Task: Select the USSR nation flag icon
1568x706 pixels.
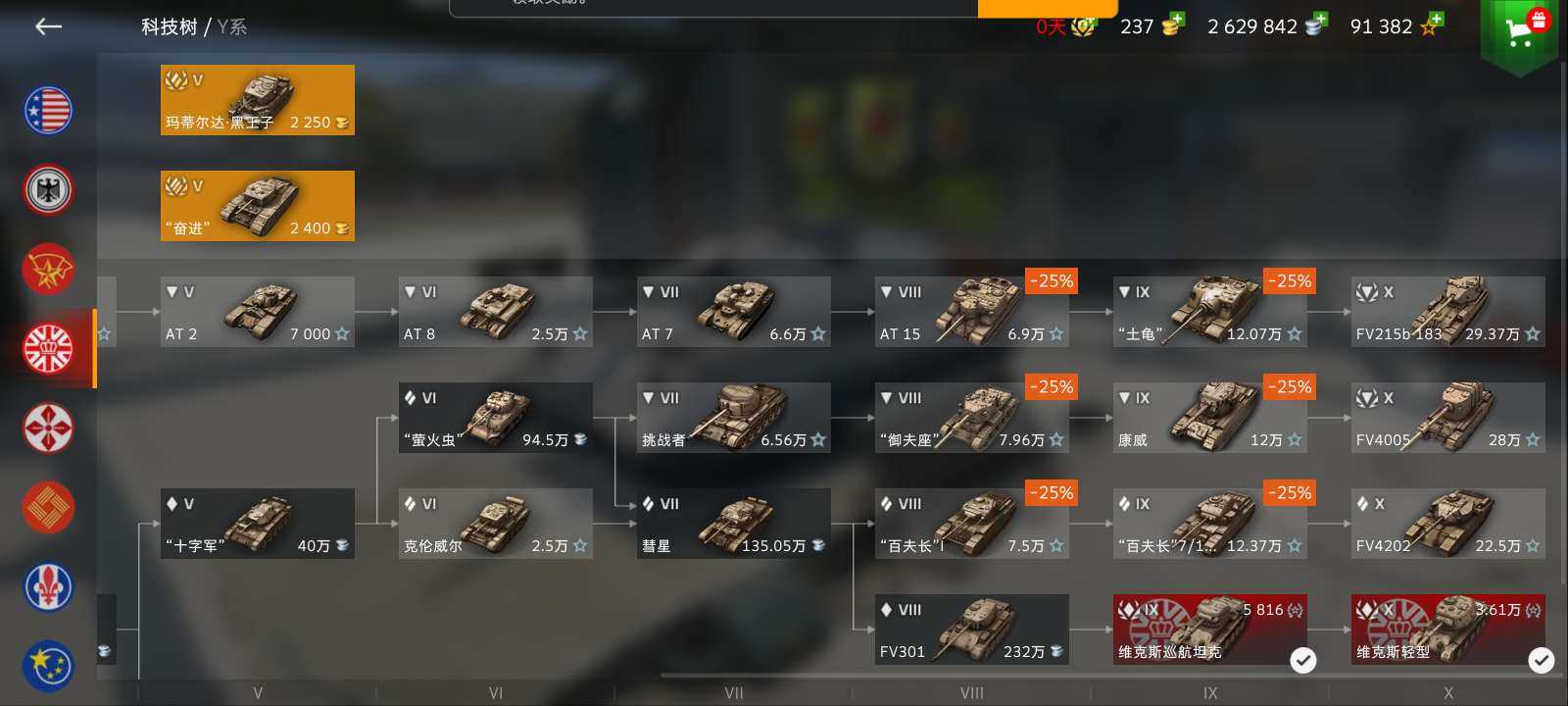Action: pyautogui.click(x=48, y=269)
